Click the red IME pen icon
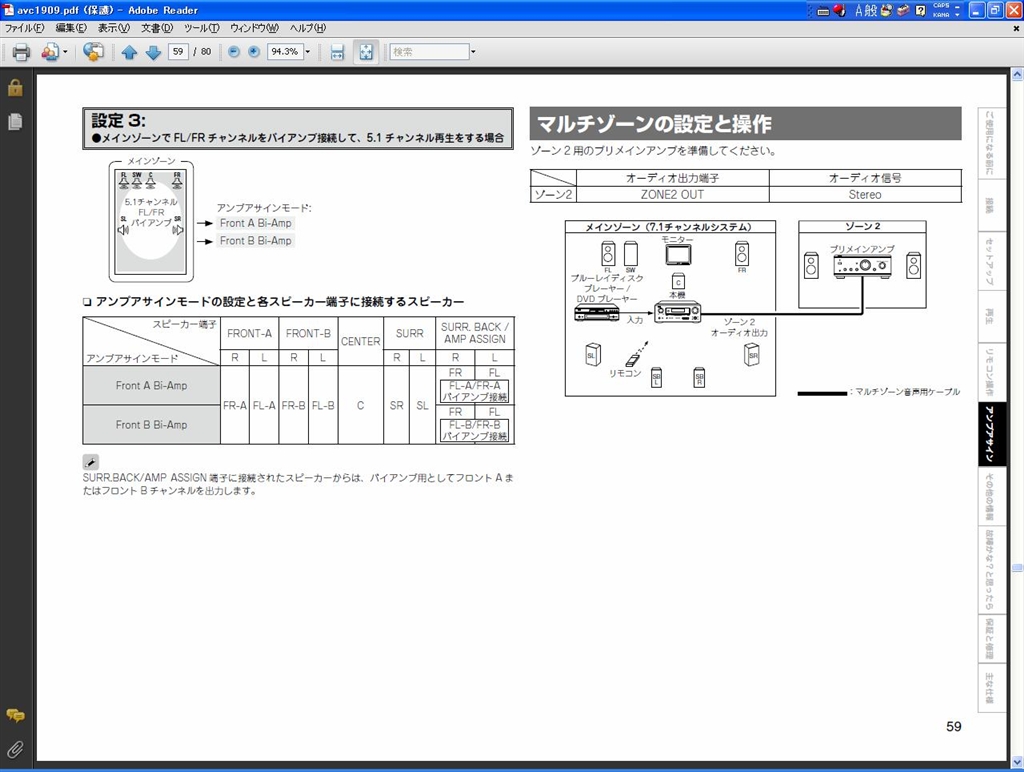The image size is (1024, 772). point(840,10)
